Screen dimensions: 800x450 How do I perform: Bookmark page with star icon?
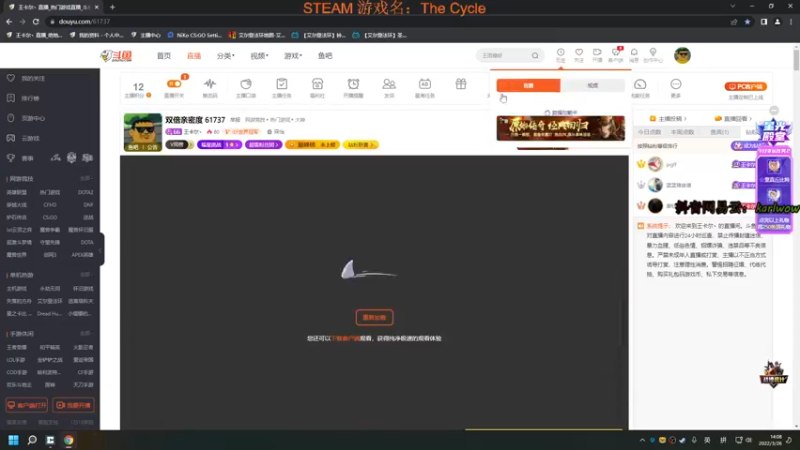747,21
